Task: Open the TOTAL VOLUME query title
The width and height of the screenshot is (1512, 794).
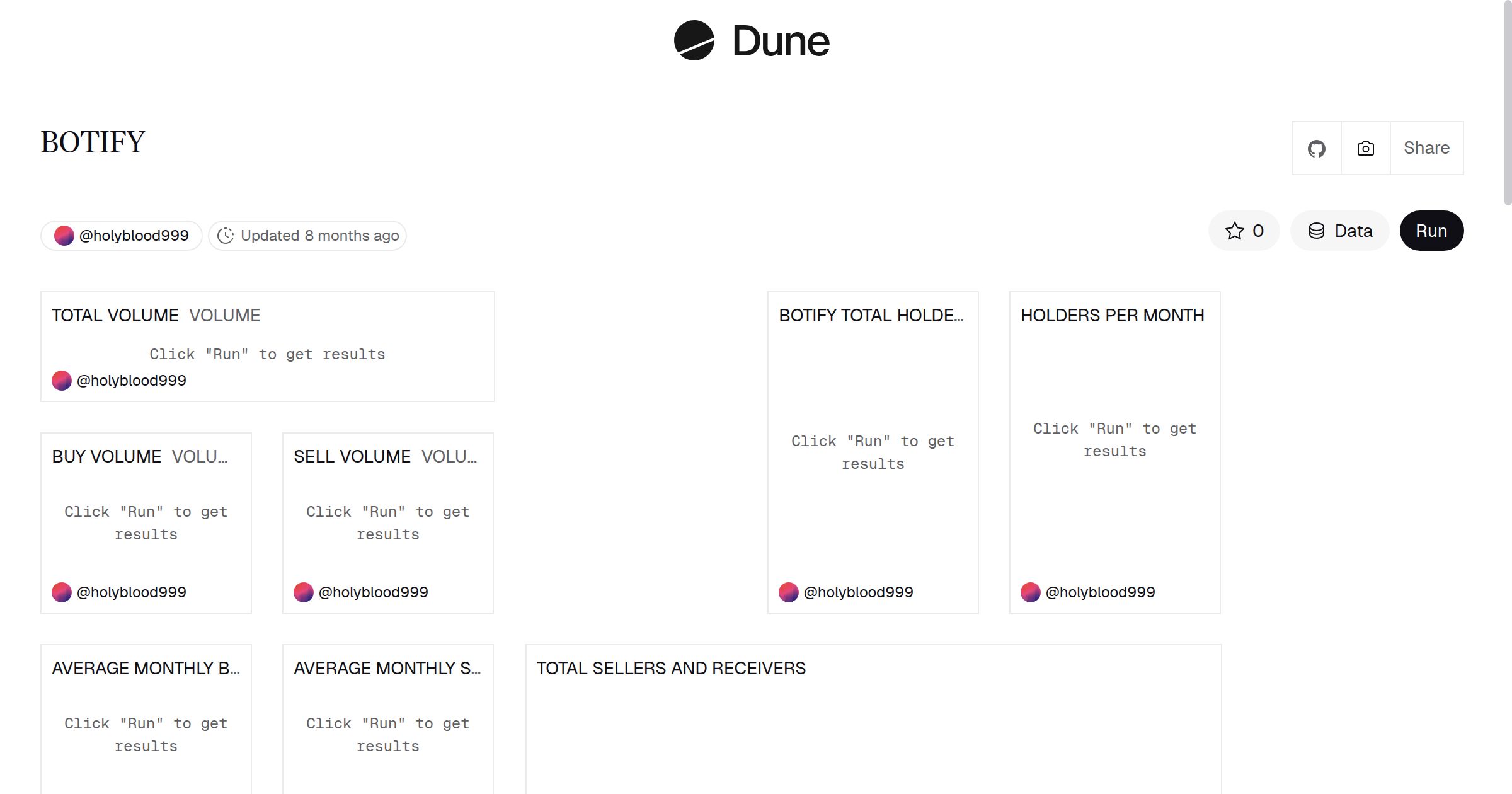Action: tap(115, 315)
